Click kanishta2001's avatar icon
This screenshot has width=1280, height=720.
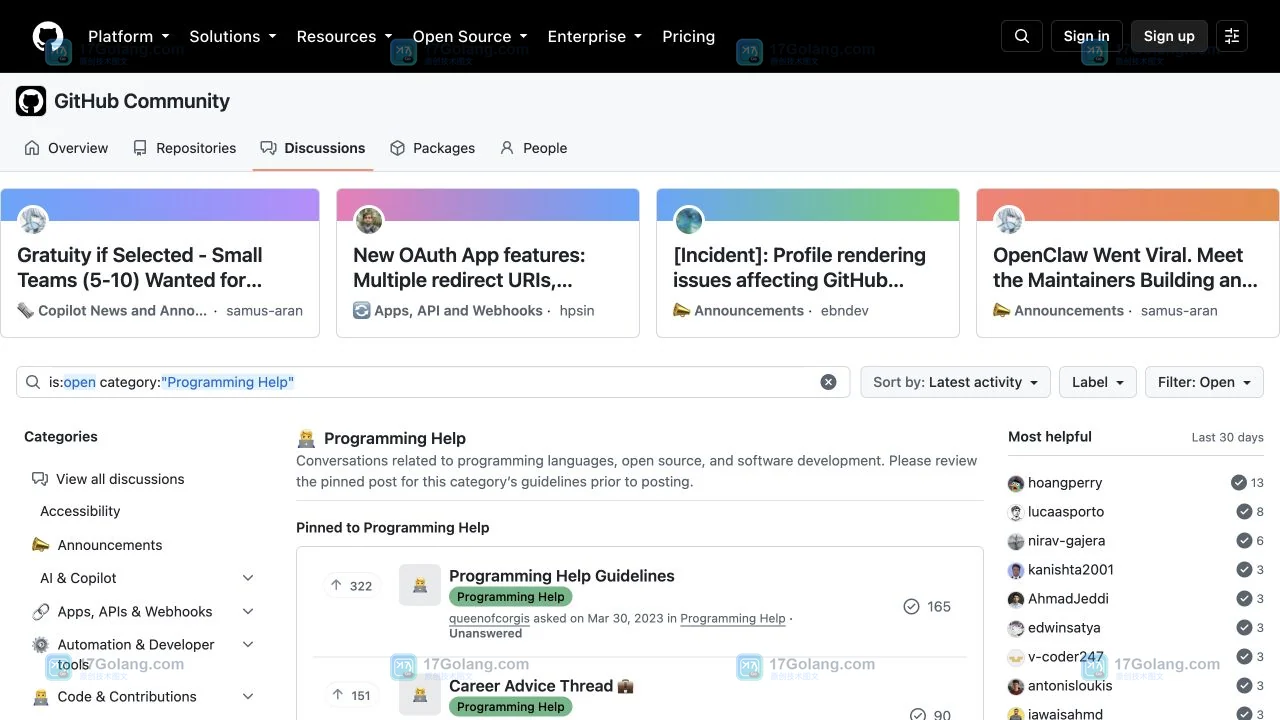click(1016, 570)
